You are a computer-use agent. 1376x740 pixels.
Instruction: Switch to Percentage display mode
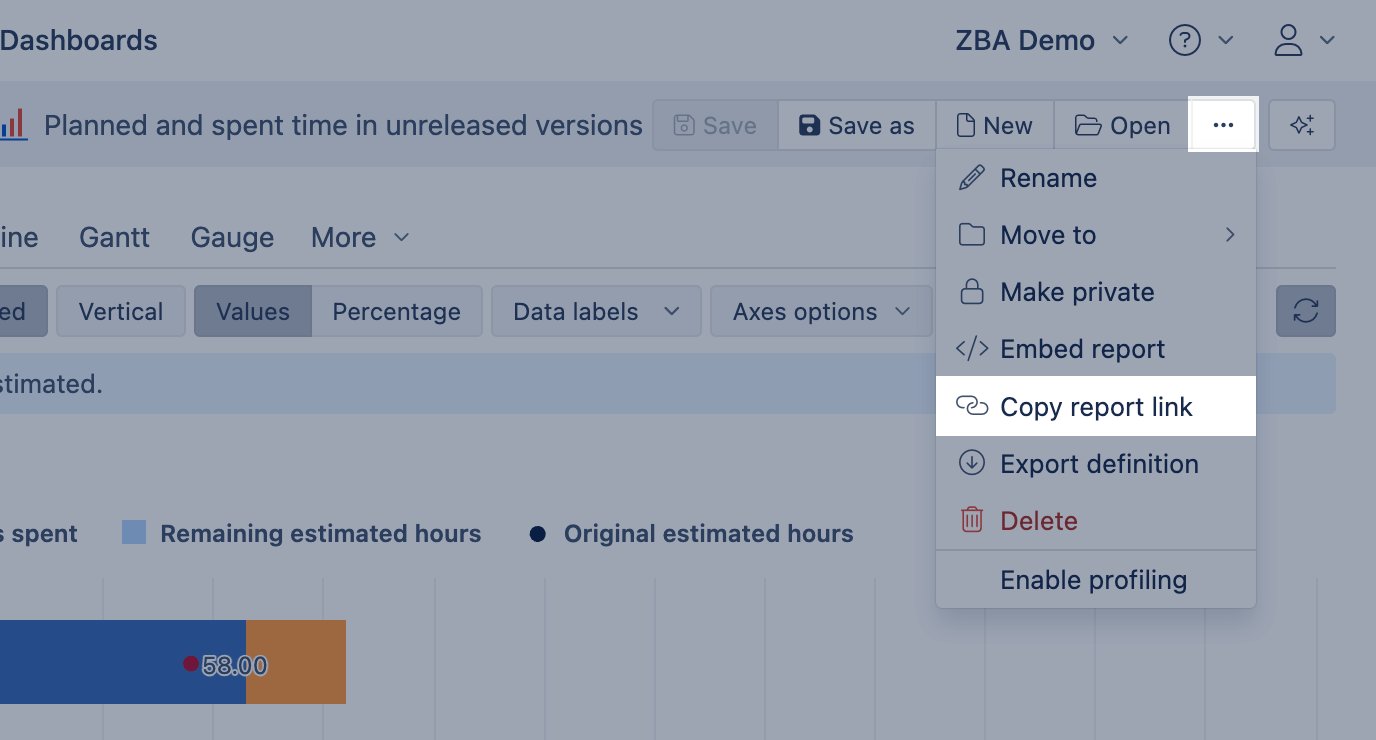pos(396,311)
